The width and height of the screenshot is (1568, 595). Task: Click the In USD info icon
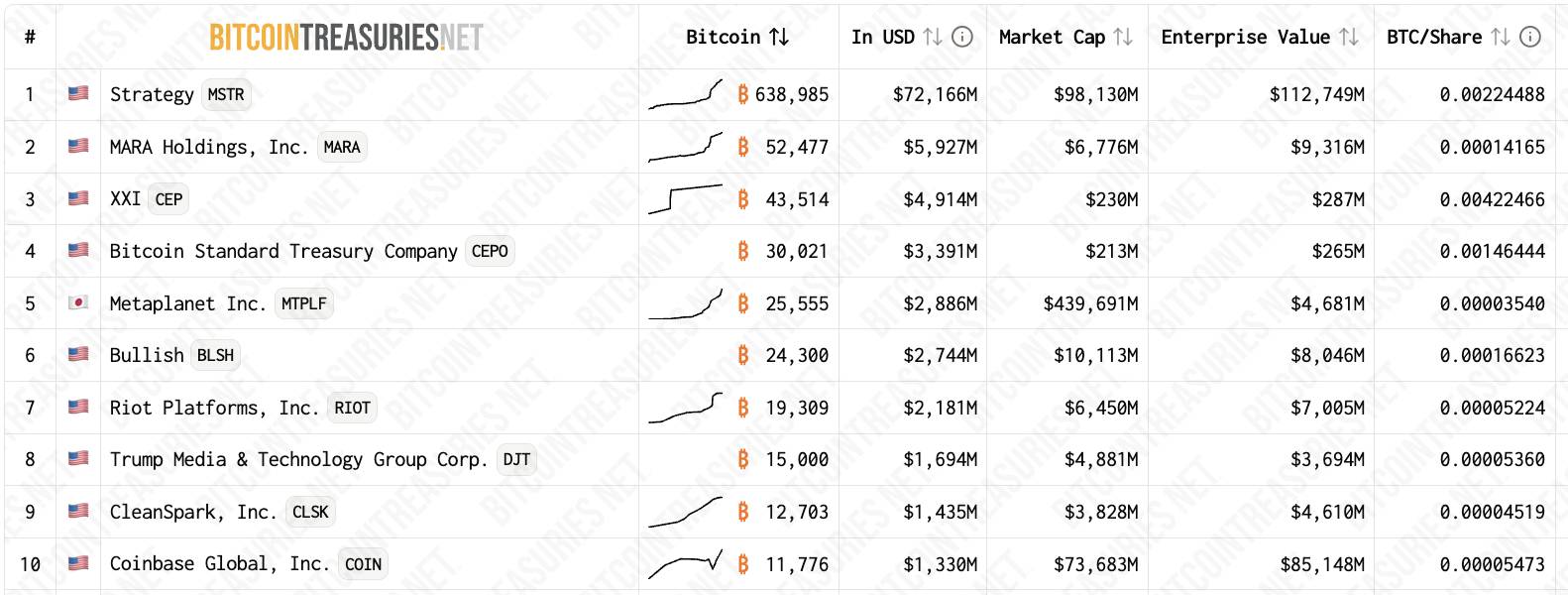(x=962, y=37)
